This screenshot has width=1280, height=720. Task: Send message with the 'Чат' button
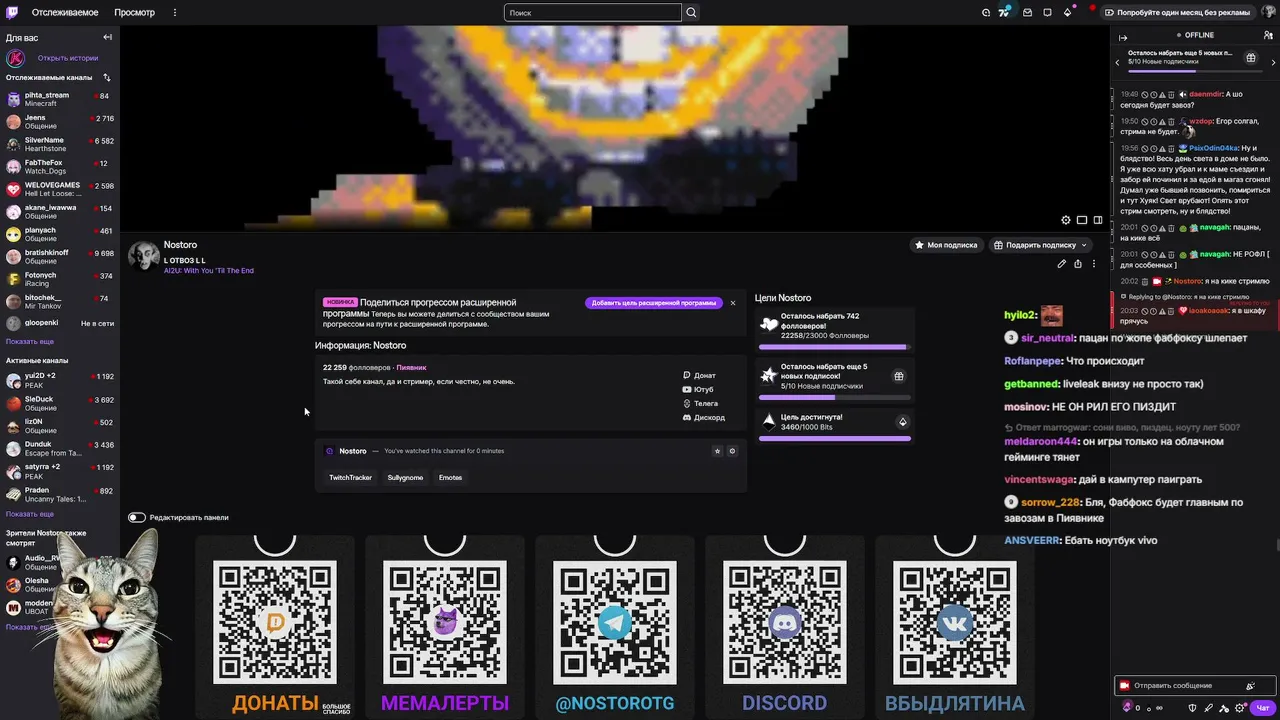tap(1263, 708)
